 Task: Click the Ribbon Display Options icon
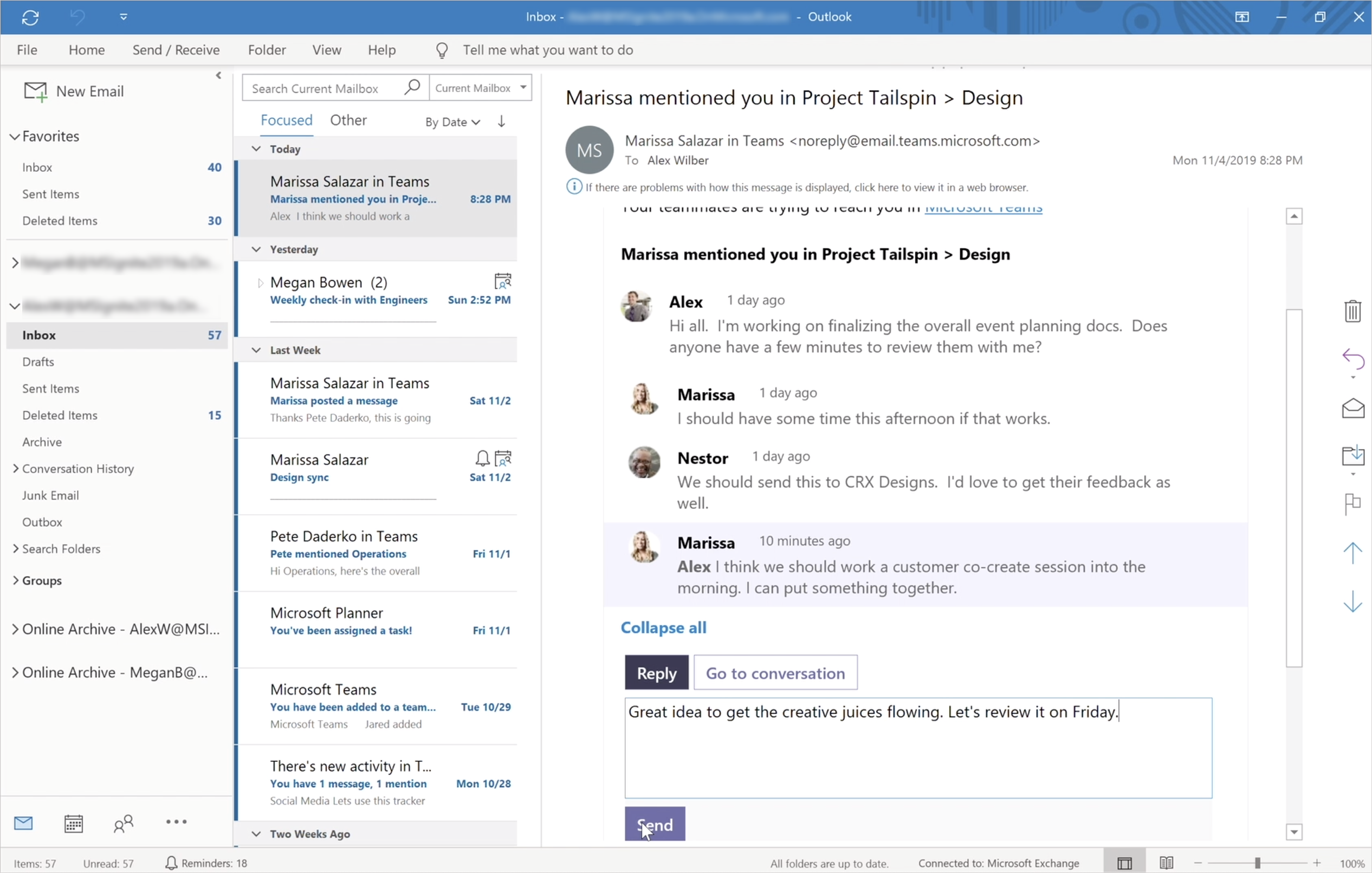click(x=1242, y=16)
